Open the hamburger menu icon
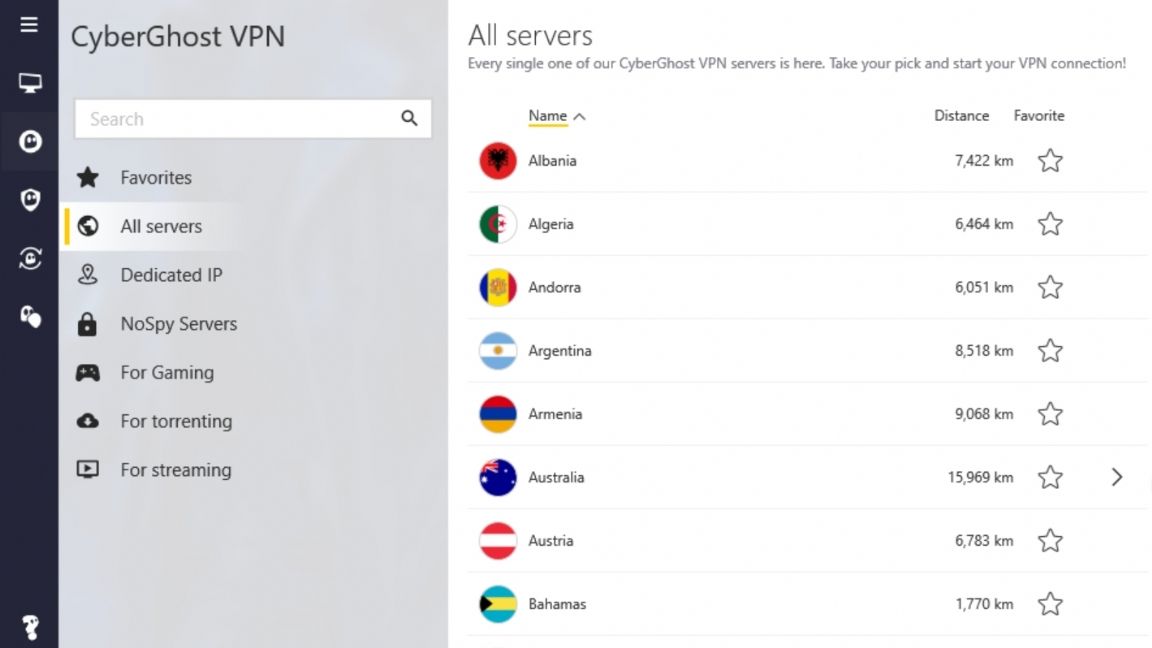1152x648 pixels. pyautogui.click(x=29, y=24)
